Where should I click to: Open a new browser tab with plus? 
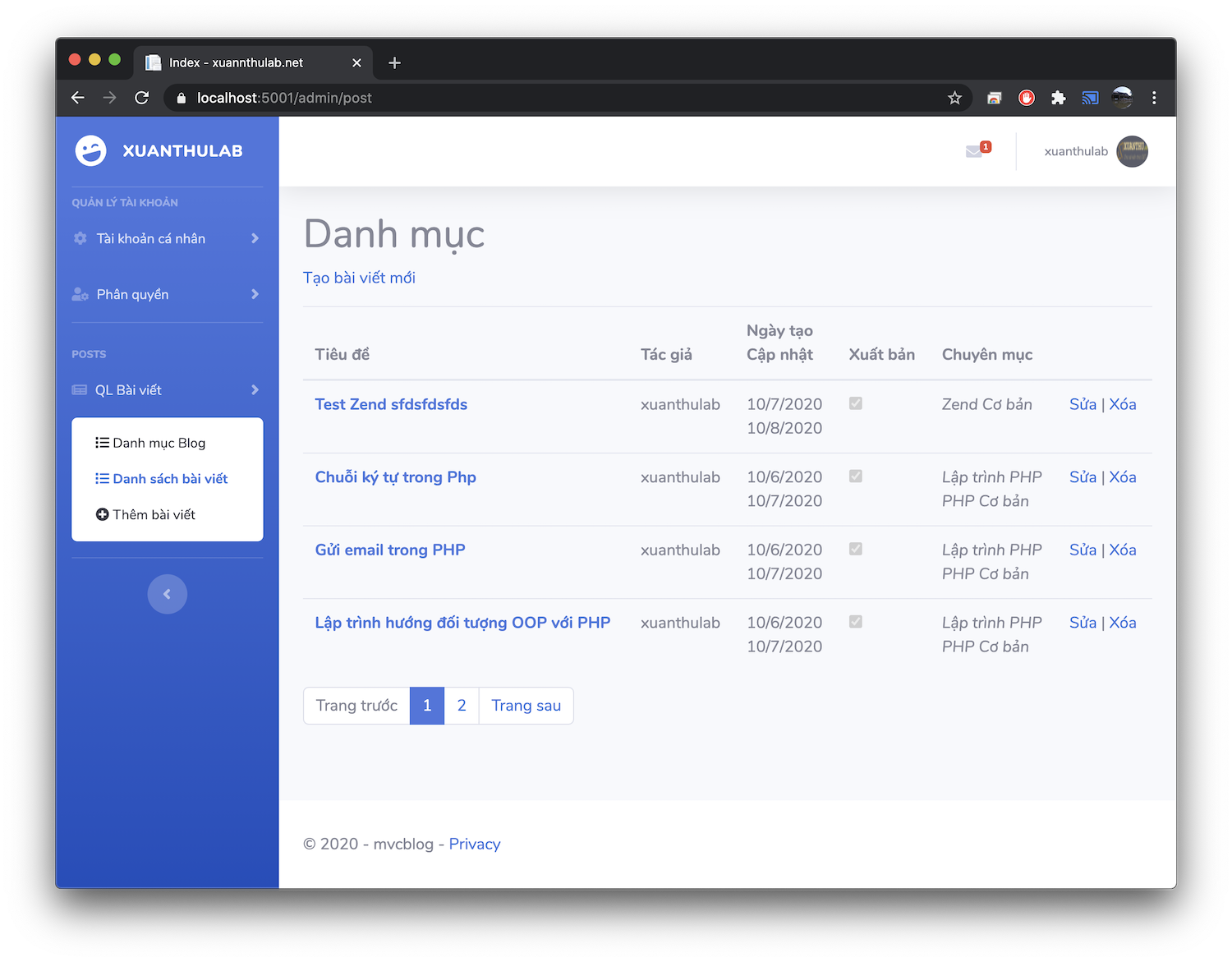click(x=394, y=62)
